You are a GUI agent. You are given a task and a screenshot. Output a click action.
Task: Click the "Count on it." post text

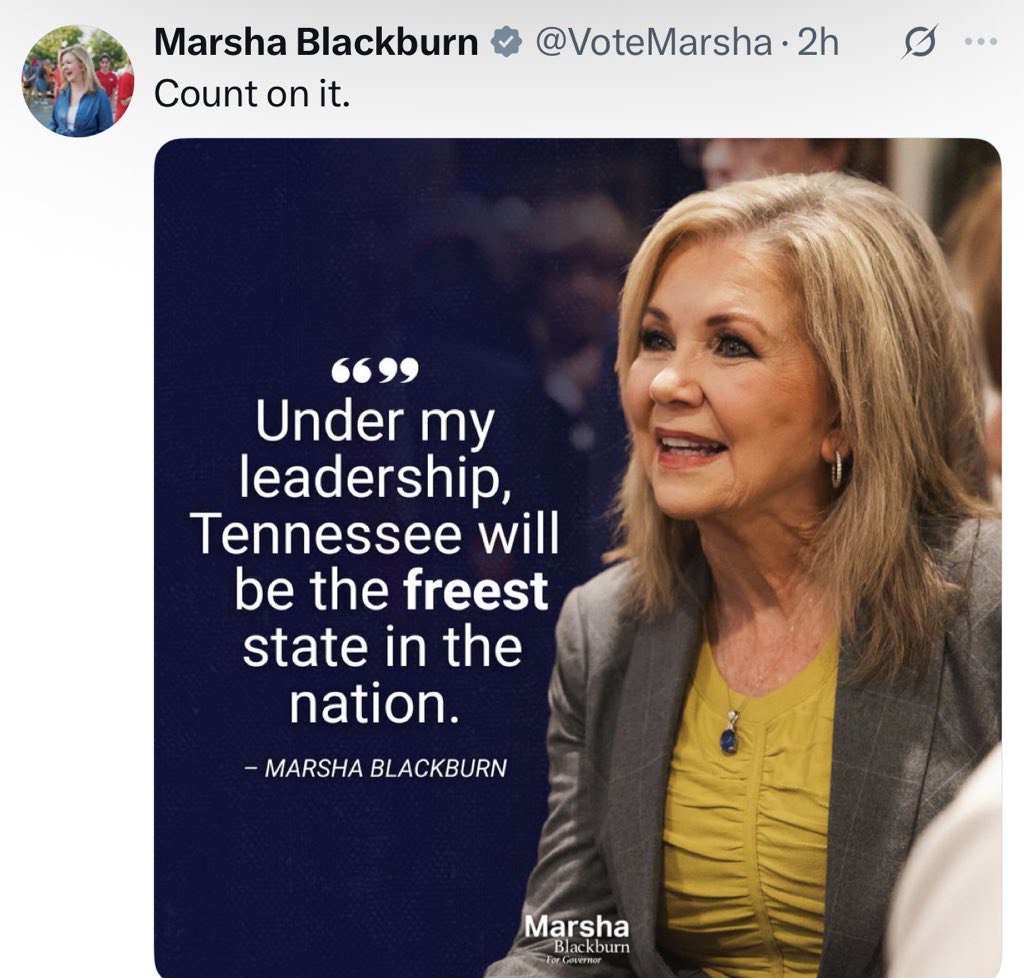pyautogui.click(x=252, y=93)
